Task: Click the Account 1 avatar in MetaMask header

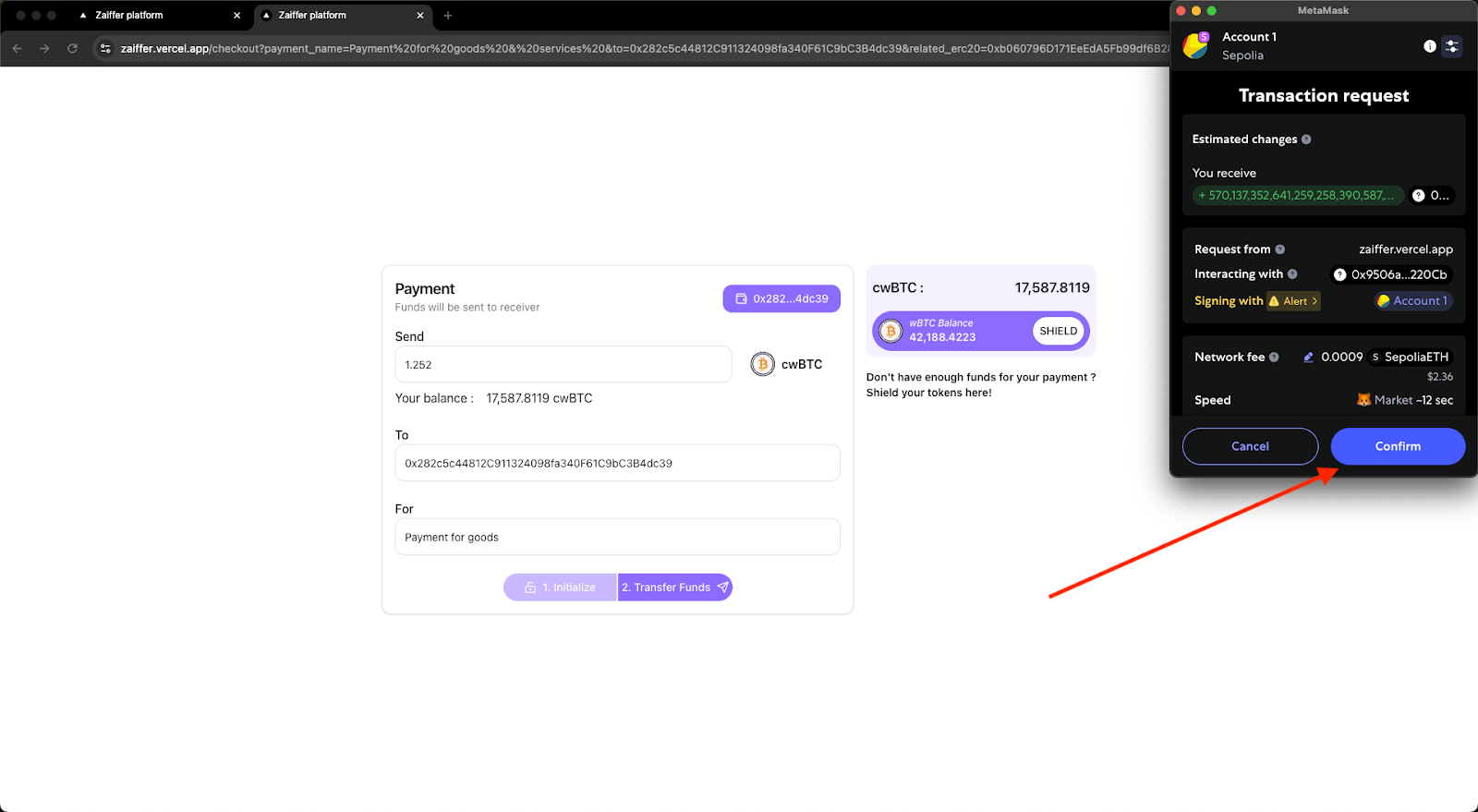Action: pyautogui.click(x=1196, y=45)
